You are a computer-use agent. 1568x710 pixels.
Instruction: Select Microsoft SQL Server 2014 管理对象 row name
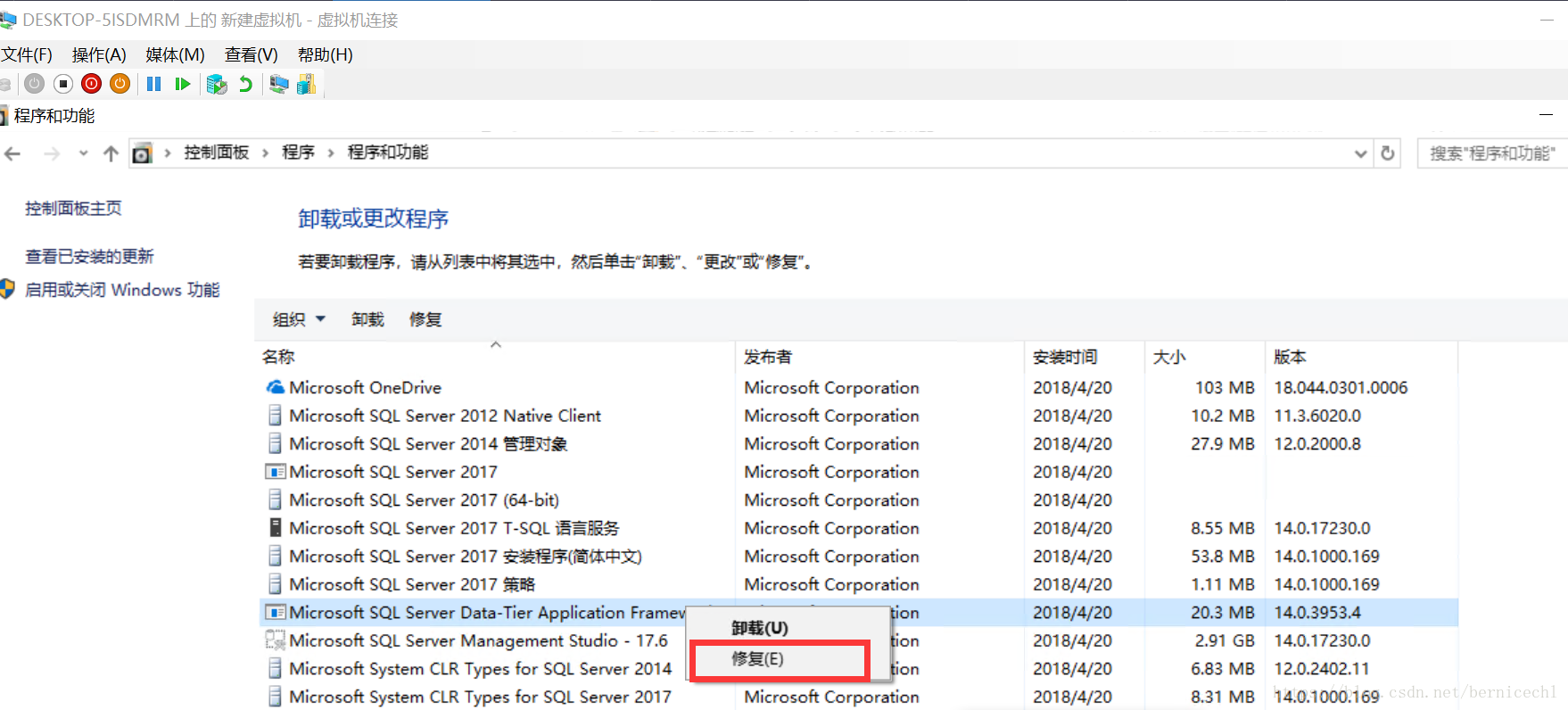coord(428,443)
